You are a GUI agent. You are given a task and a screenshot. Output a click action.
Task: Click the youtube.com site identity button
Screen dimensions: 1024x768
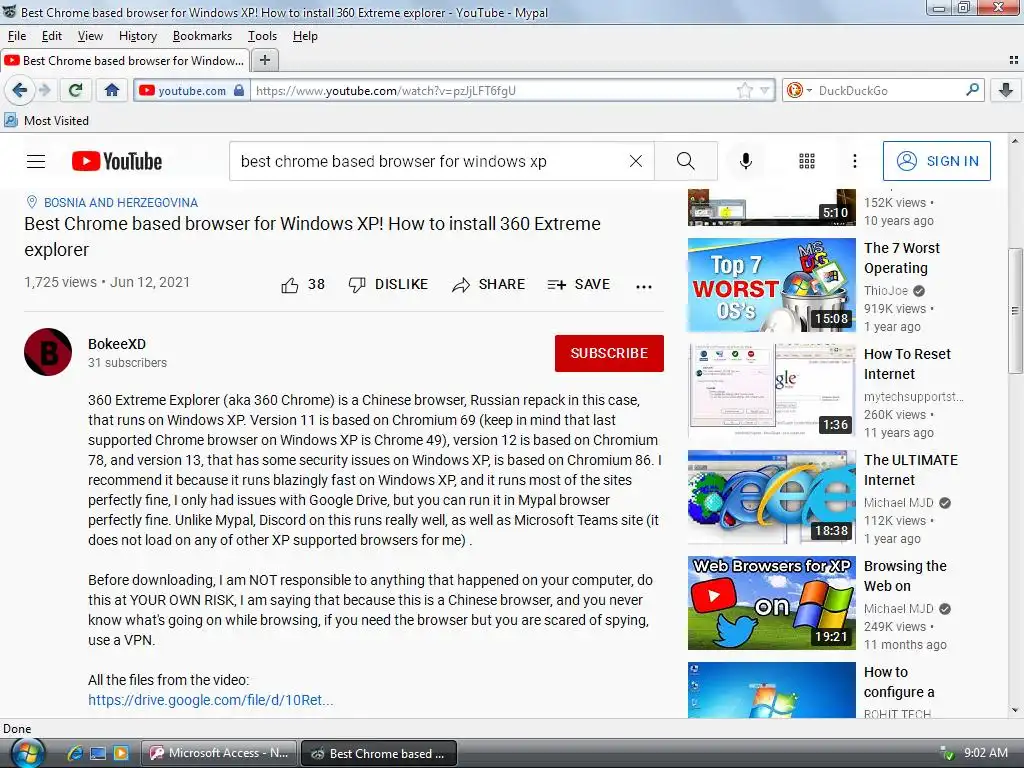(x=191, y=90)
